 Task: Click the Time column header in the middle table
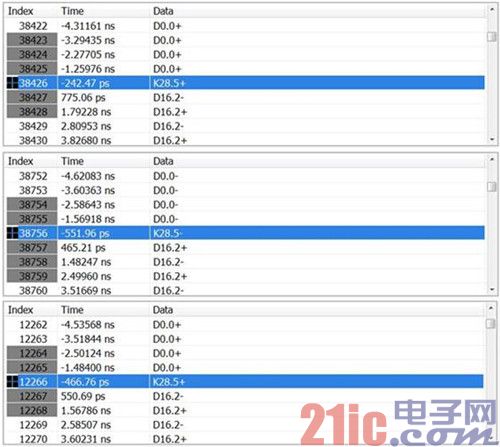click(72, 161)
